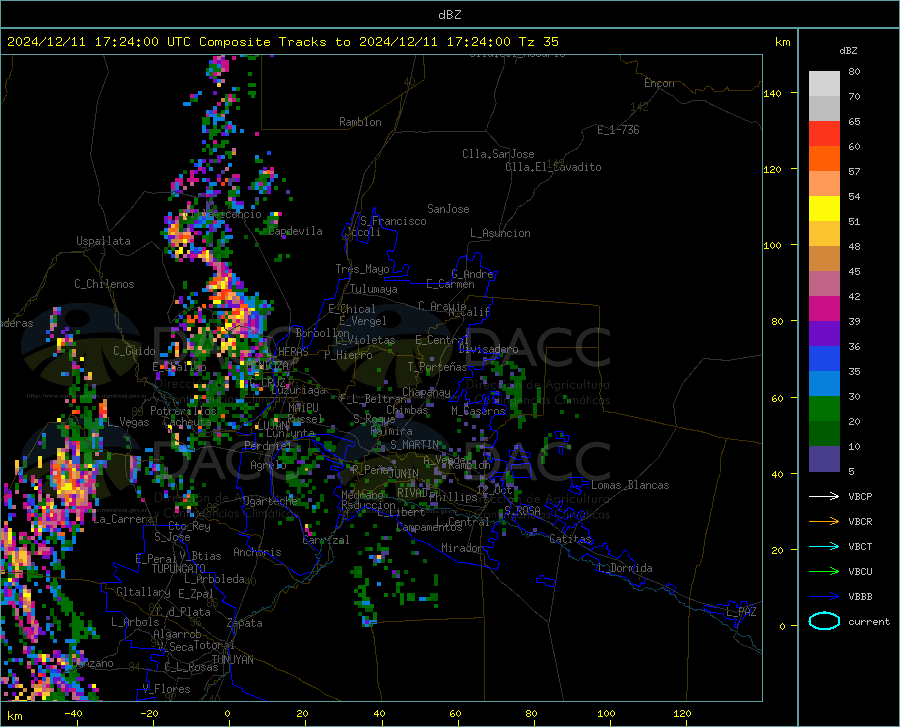
Task: Select the magenta 39-42 dBZ color swatch
Action: click(x=824, y=309)
